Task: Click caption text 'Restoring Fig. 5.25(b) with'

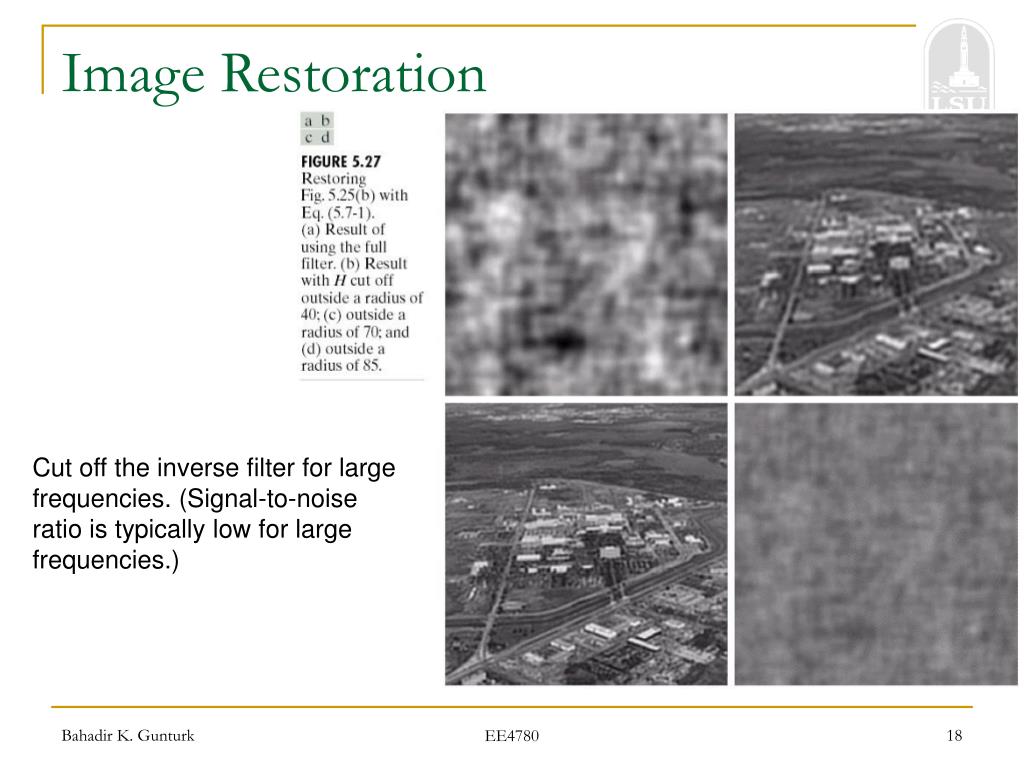Action: 354,187
